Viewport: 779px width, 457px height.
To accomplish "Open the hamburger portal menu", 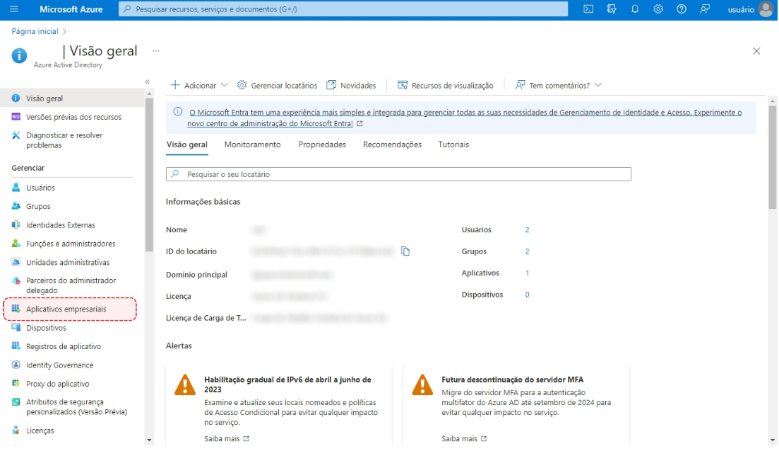I will tap(14, 9).
